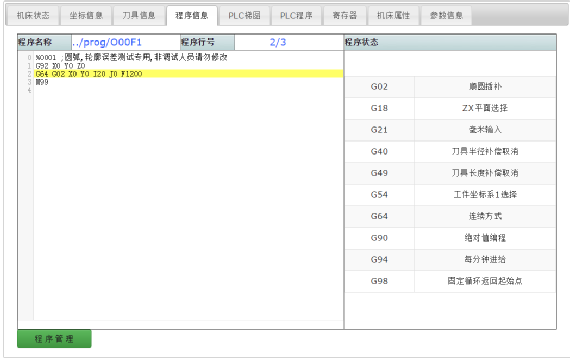Click the 刀具半径补偿取消 description
The width and height of the screenshot is (570, 360).
(x=485, y=152)
